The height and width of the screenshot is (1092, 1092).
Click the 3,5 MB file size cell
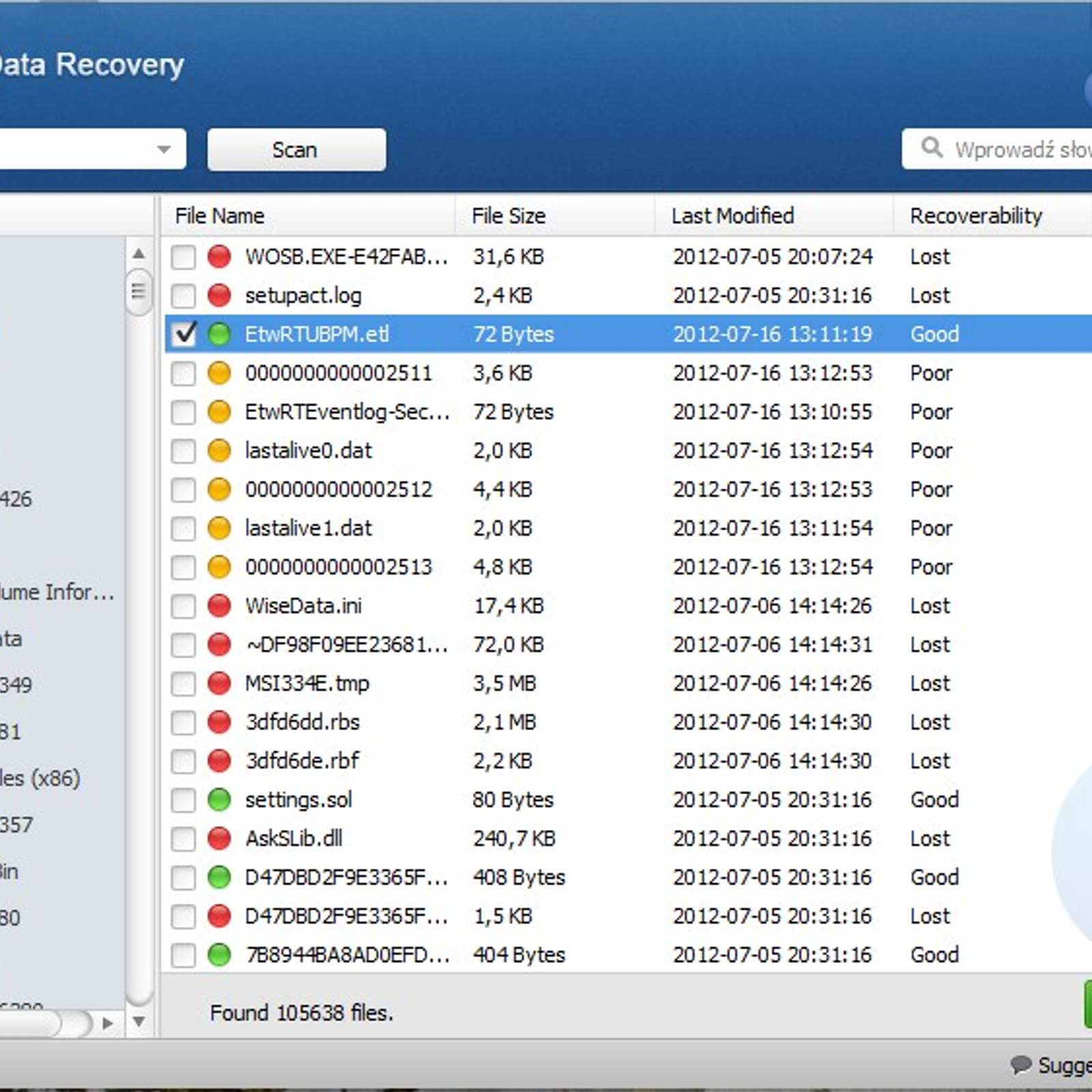pyautogui.click(x=505, y=683)
